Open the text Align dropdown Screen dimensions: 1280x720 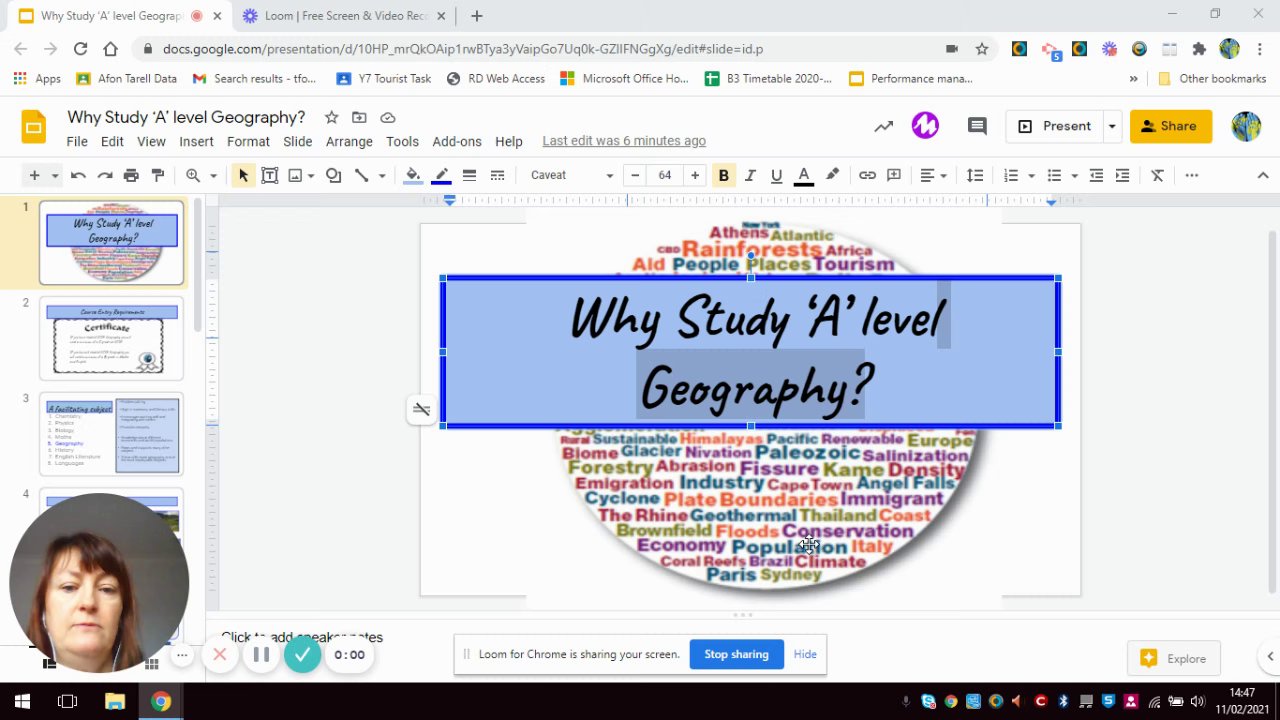932,175
